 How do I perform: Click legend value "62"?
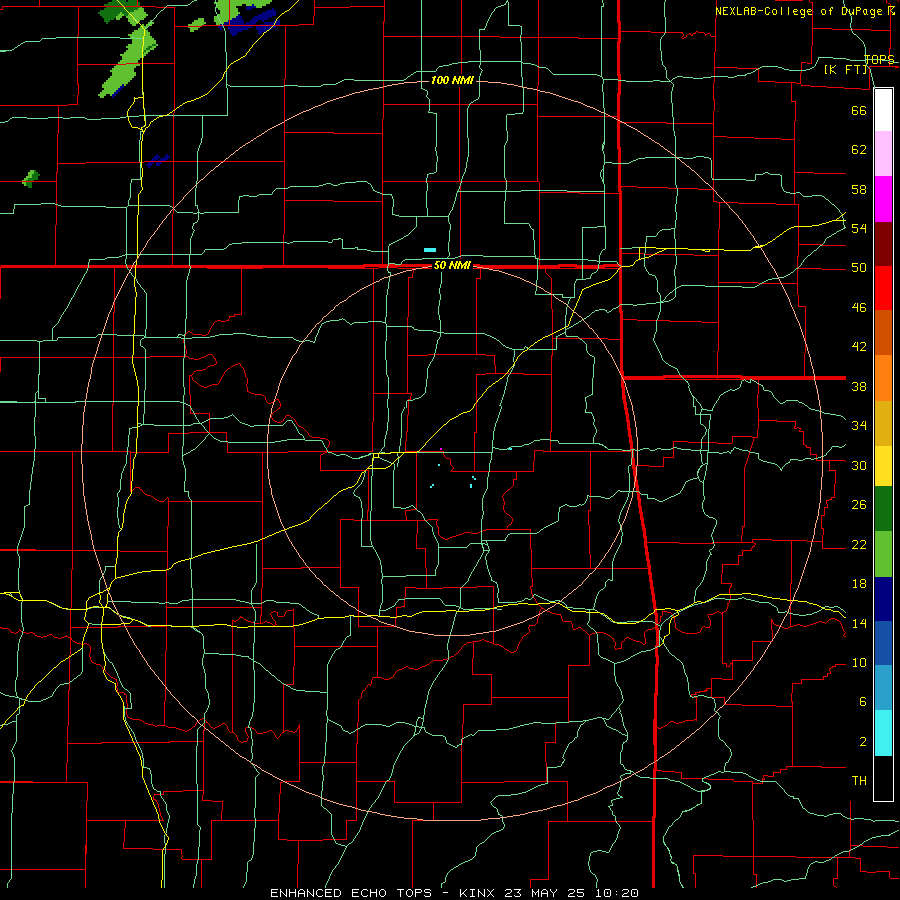(x=859, y=150)
